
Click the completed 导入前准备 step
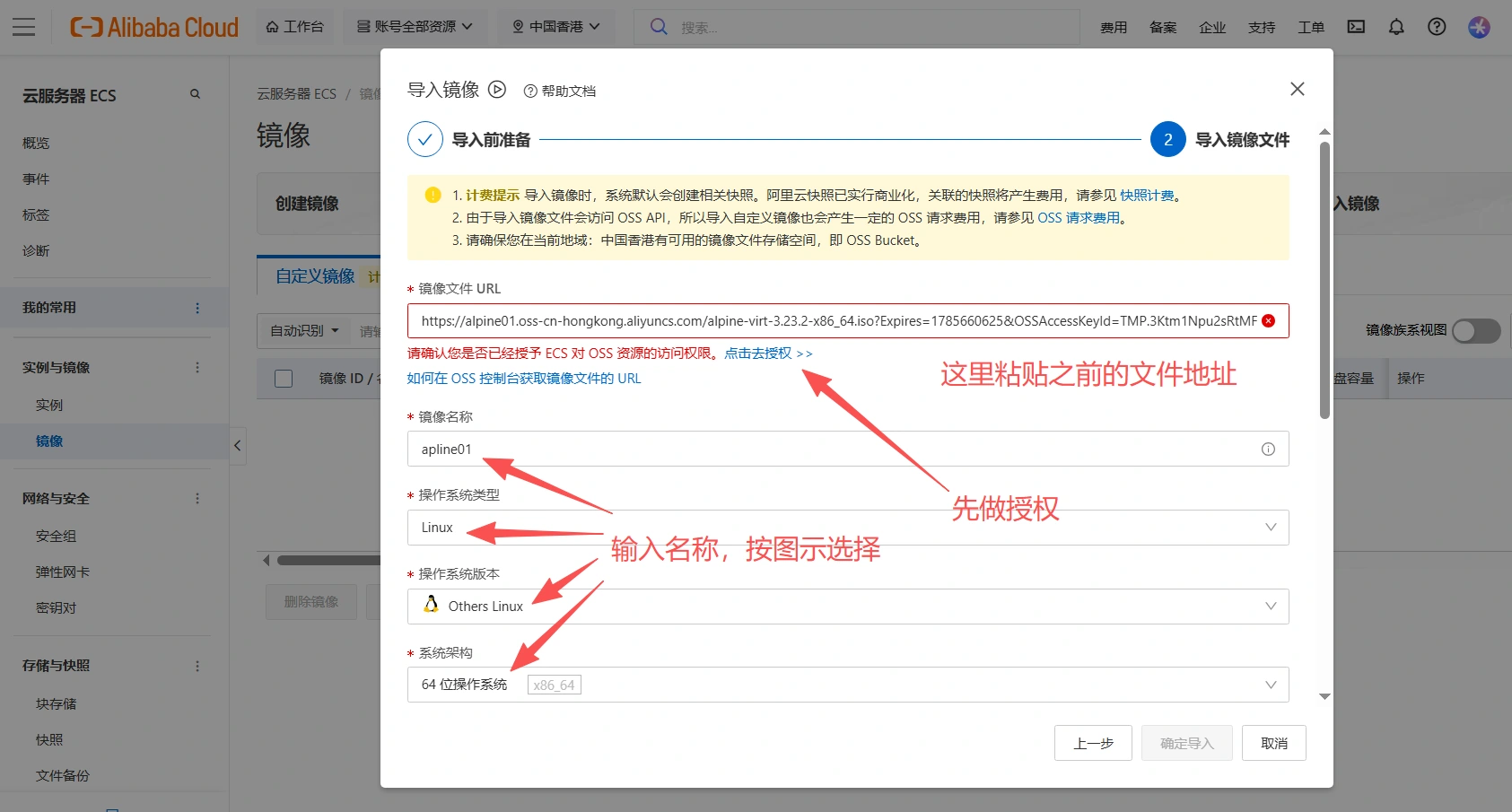point(469,139)
